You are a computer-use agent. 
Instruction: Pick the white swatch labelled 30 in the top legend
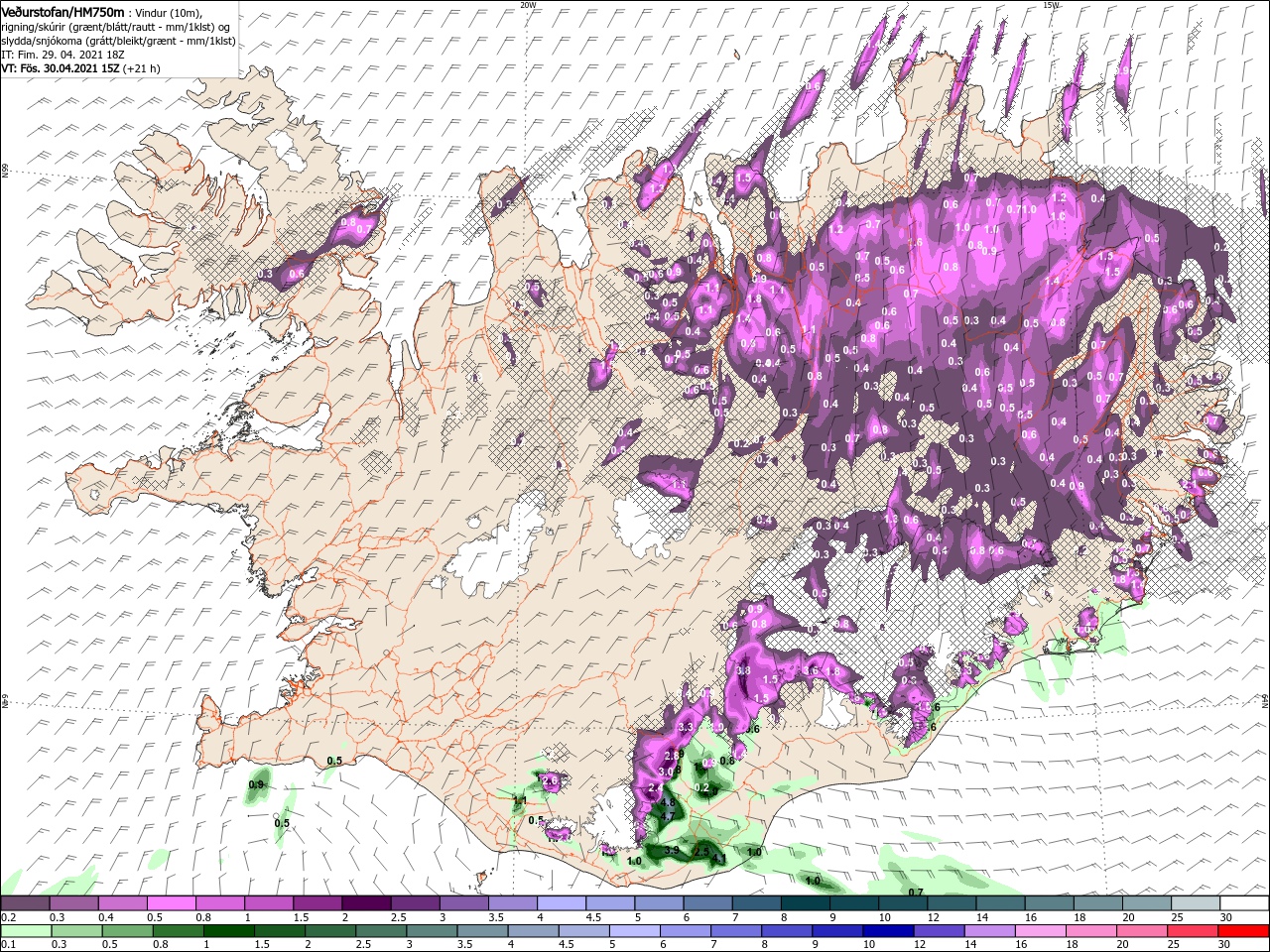tap(1244, 903)
